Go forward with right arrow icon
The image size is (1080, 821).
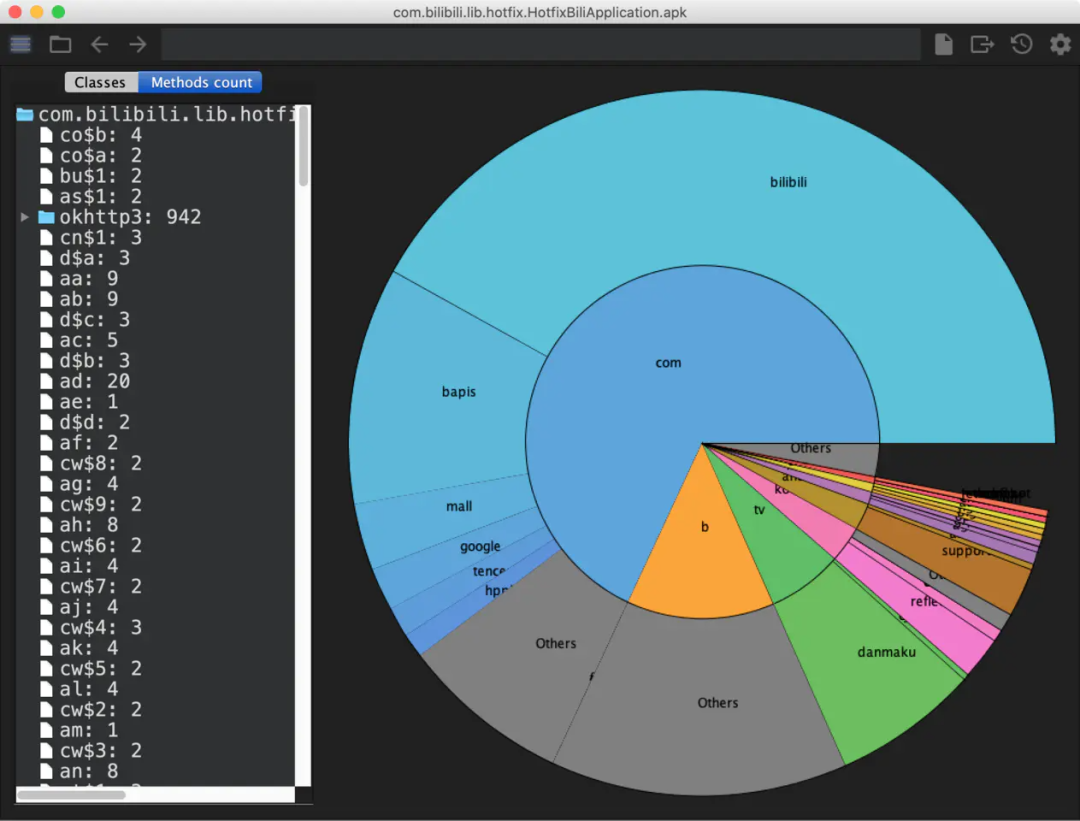pos(138,45)
